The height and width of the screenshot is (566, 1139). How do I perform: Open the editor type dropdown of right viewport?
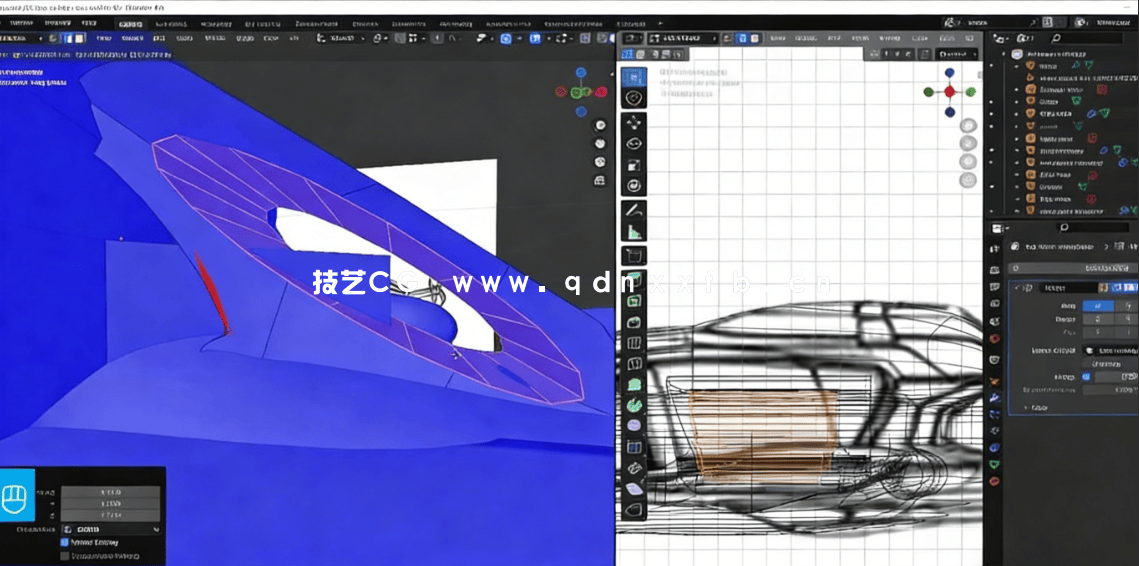tap(632, 39)
